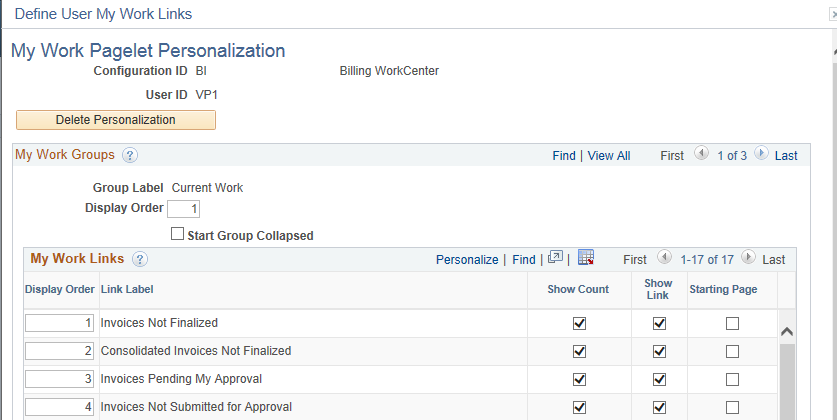Click Delete Personalization button
The image size is (837, 420).
click(x=116, y=120)
